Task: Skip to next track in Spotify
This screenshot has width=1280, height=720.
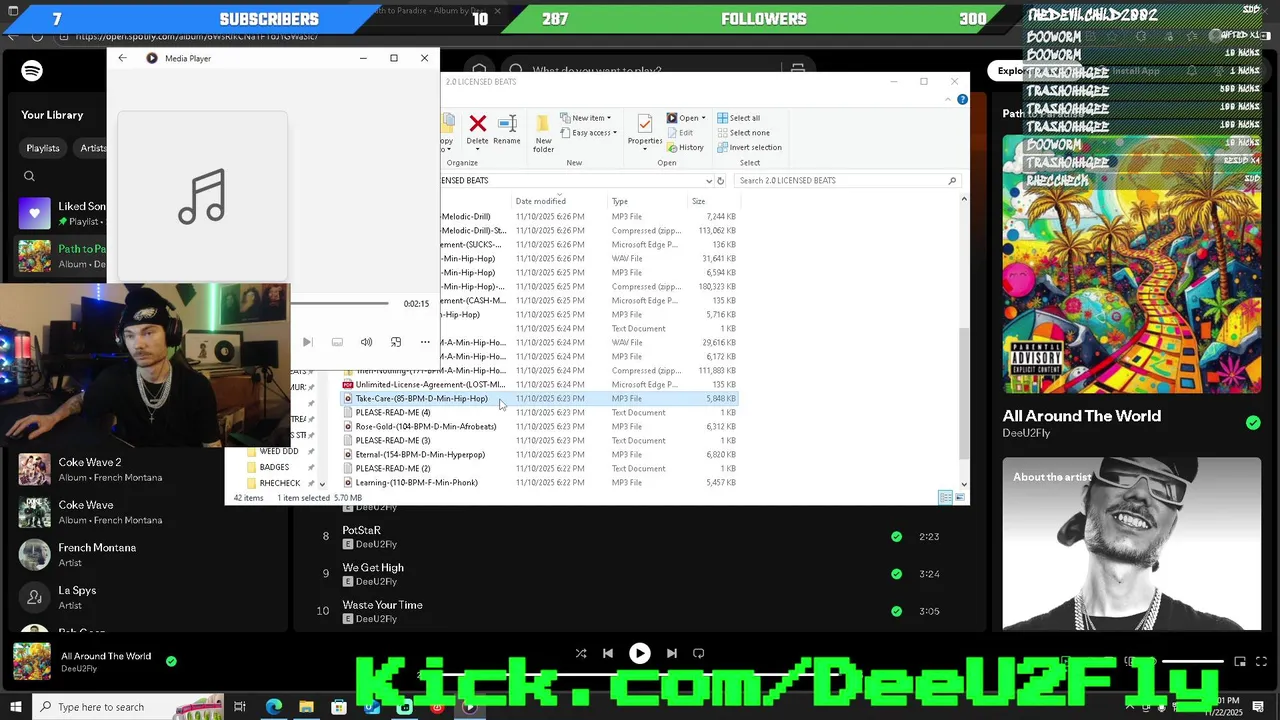Action: (672, 653)
